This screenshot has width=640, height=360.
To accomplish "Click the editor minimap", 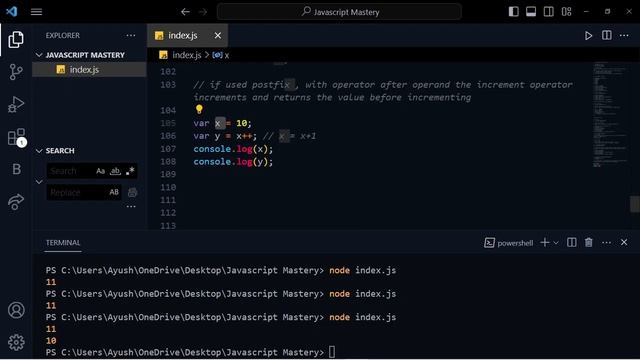I will pos(609,114).
